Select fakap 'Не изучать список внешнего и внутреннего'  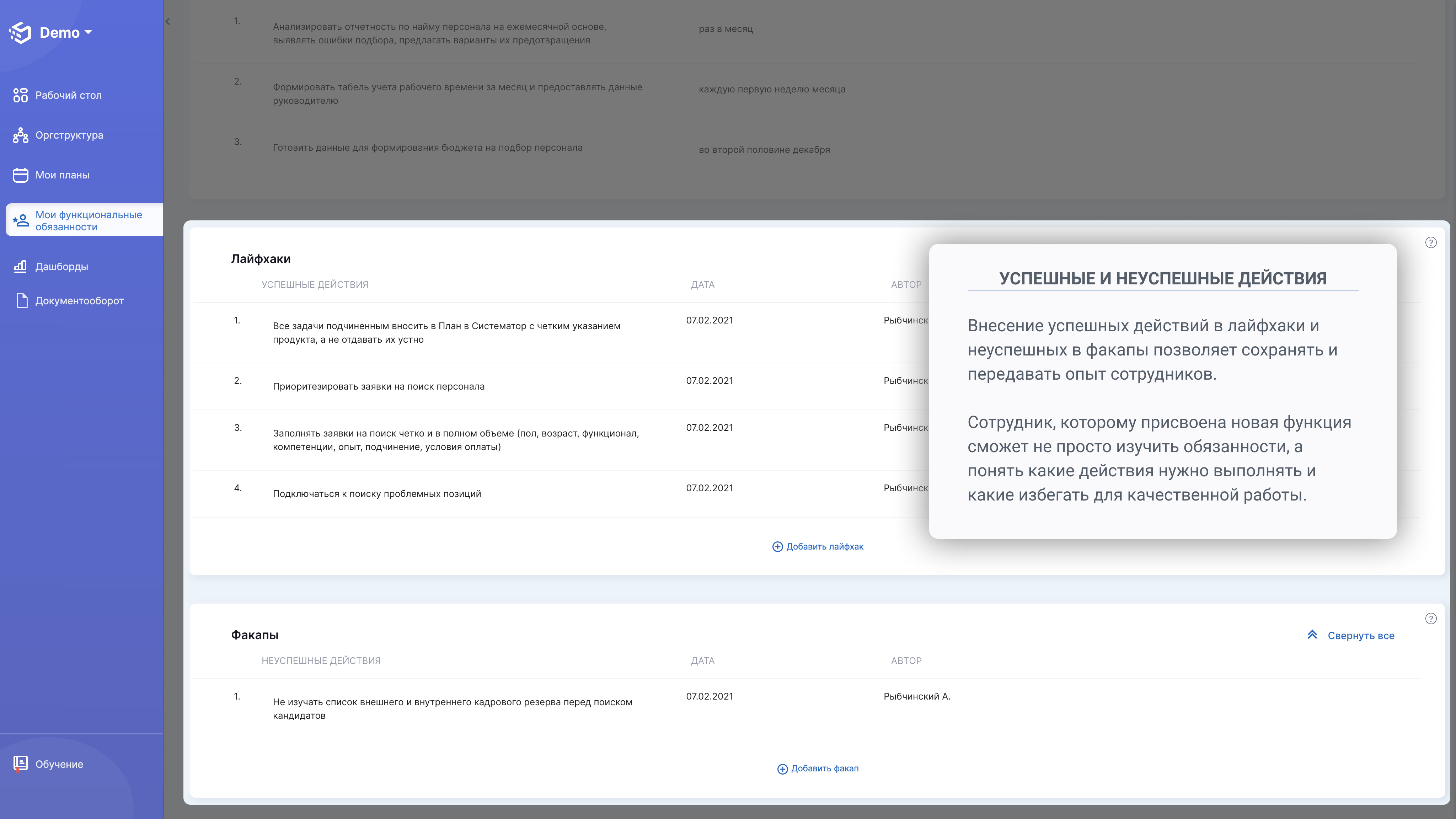pos(452,708)
